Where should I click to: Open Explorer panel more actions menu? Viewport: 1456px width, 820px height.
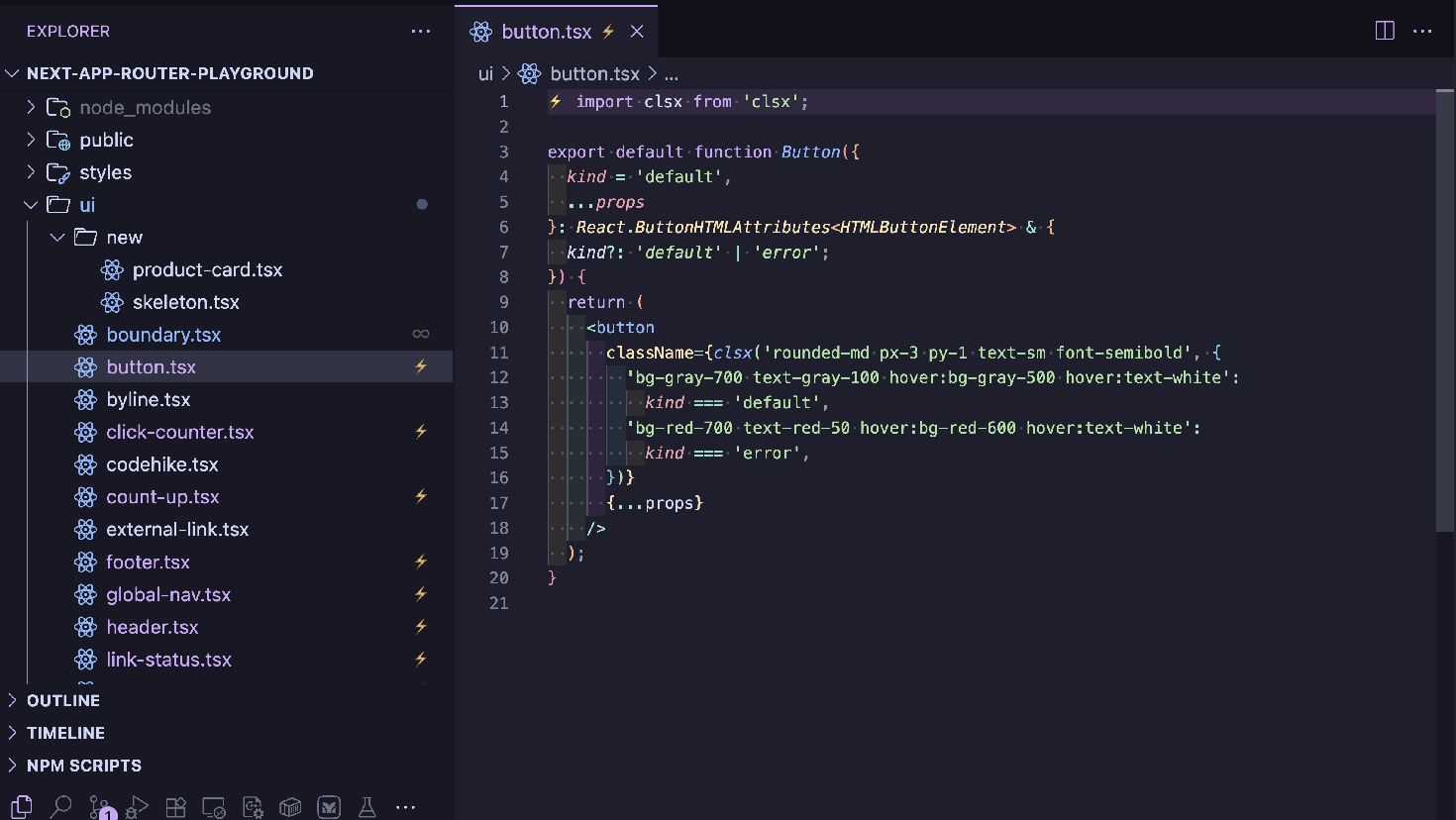pyautogui.click(x=421, y=31)
